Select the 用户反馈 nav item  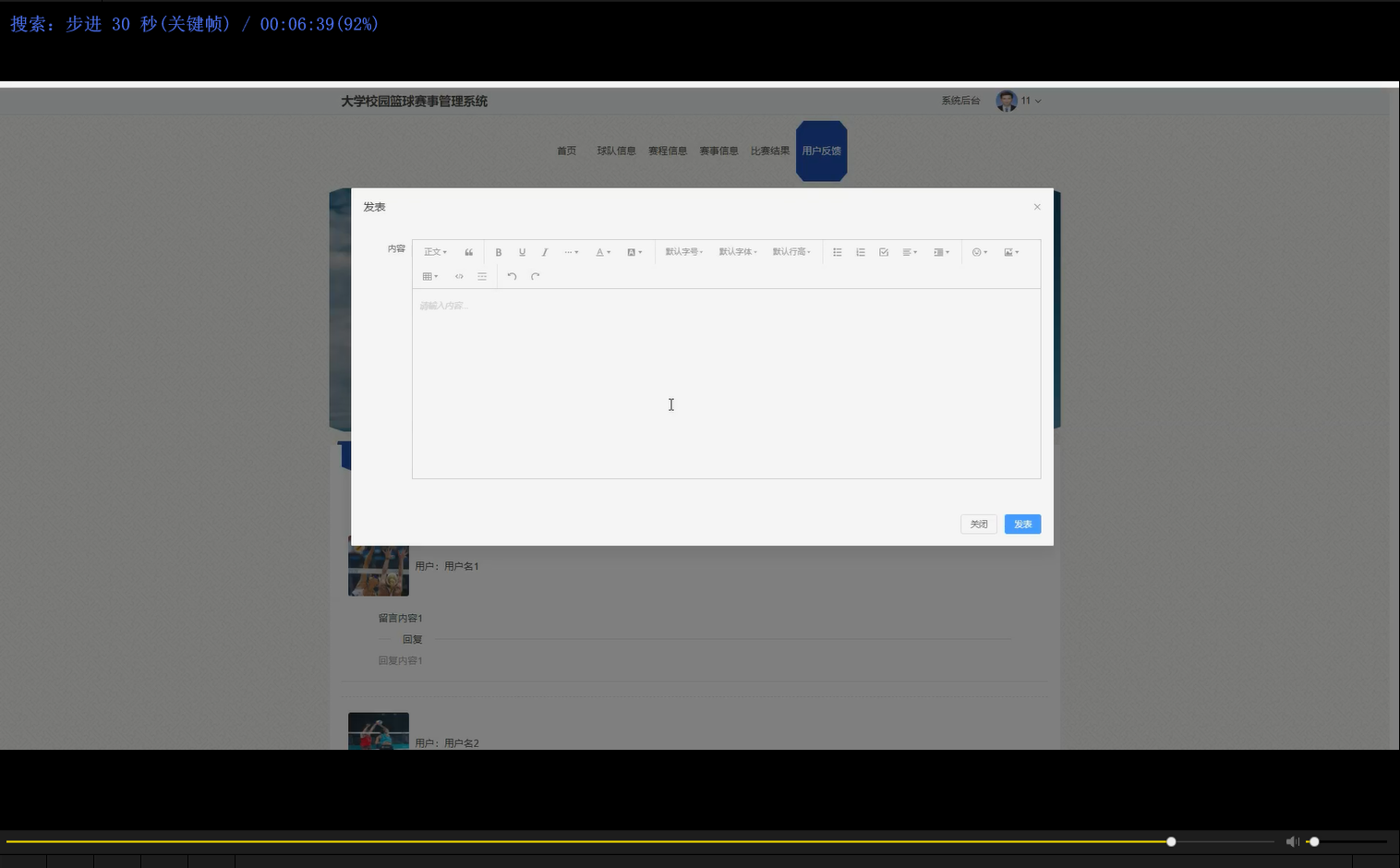[x=822, y=151]
